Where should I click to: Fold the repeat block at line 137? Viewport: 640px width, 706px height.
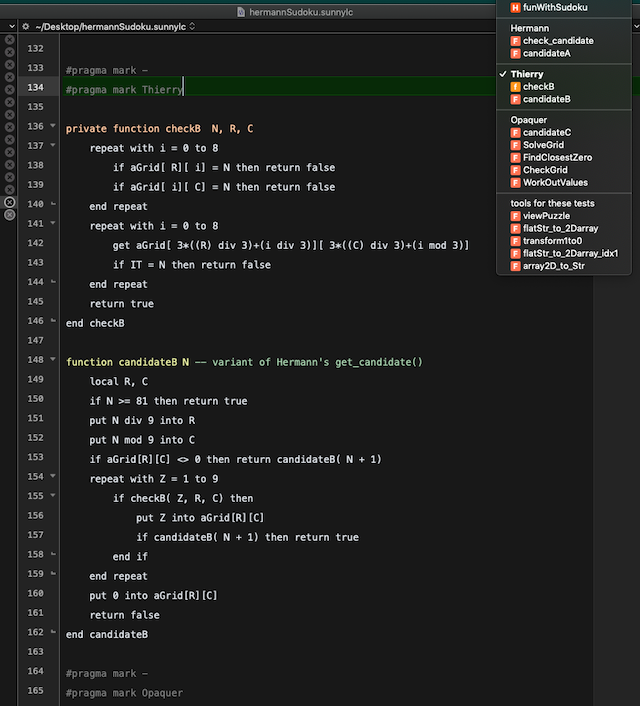click(54, 147)
